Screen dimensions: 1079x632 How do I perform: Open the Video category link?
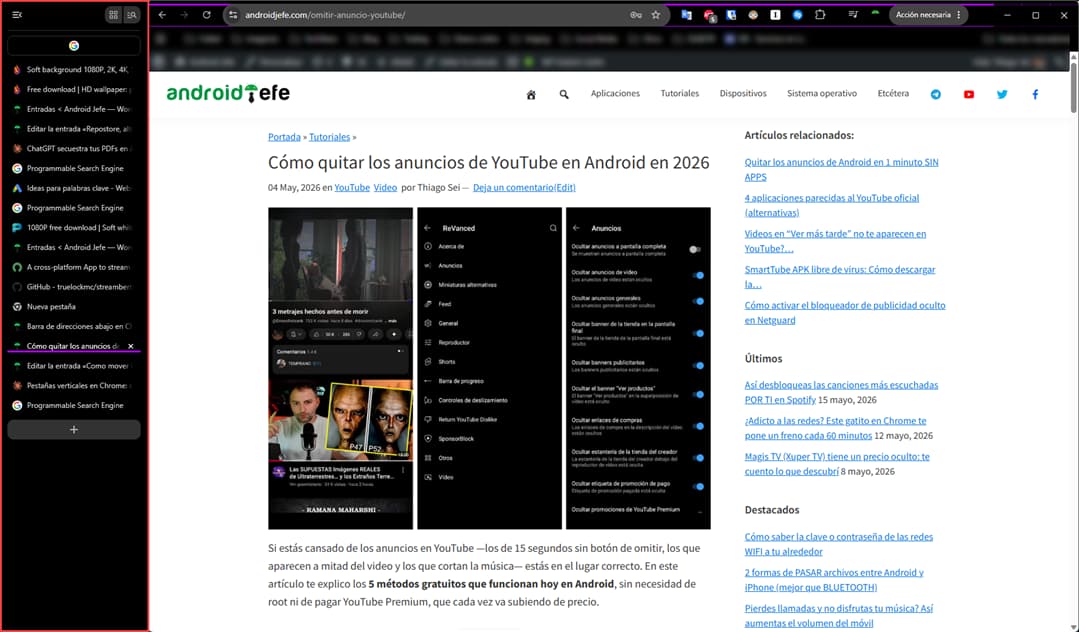[385, 187]
